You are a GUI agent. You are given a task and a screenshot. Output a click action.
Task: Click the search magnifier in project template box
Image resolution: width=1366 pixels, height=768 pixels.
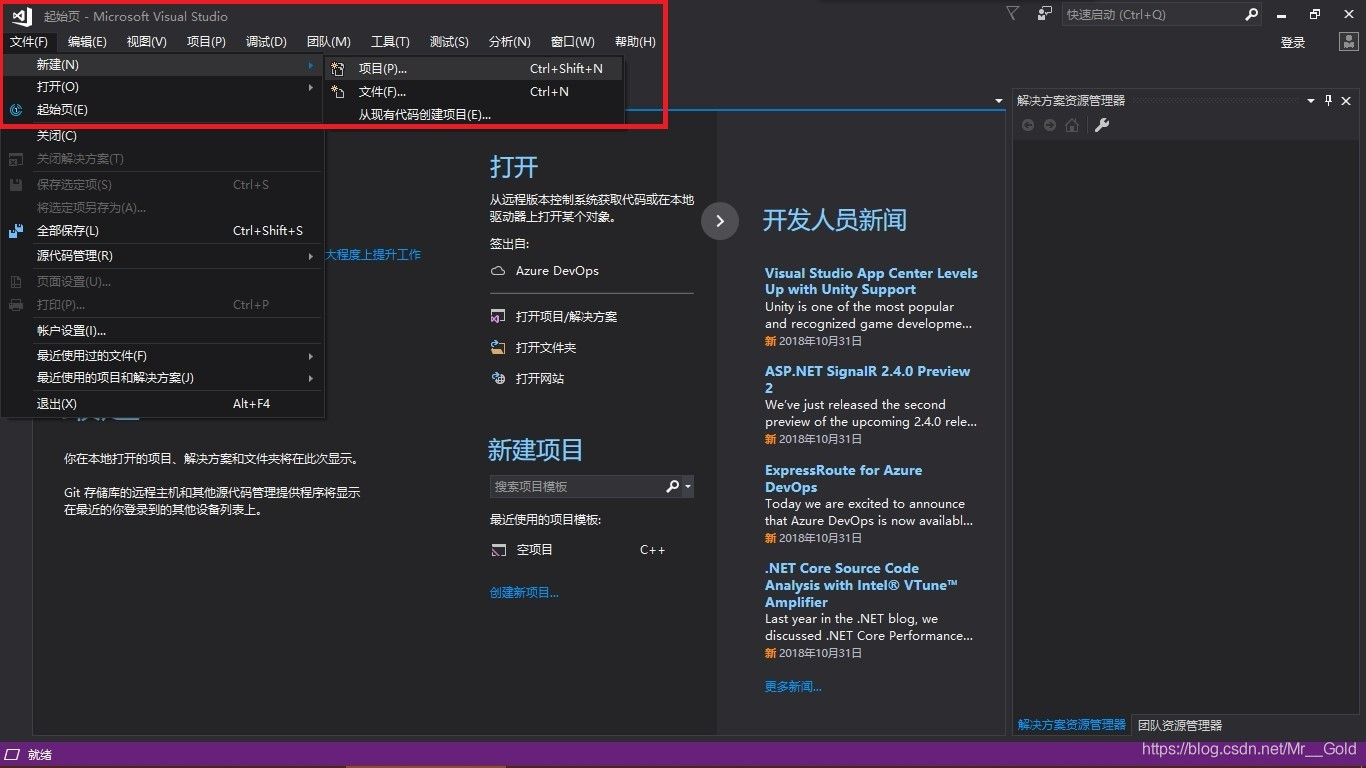(x=672, y=486)
